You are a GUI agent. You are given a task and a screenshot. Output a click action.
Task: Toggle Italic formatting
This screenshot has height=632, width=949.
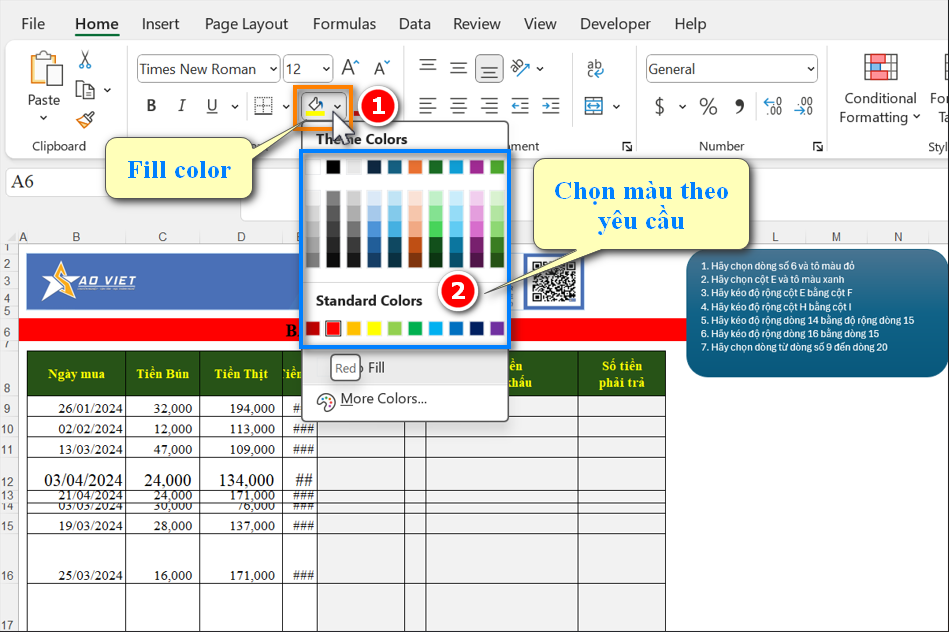tap(181, 106)
